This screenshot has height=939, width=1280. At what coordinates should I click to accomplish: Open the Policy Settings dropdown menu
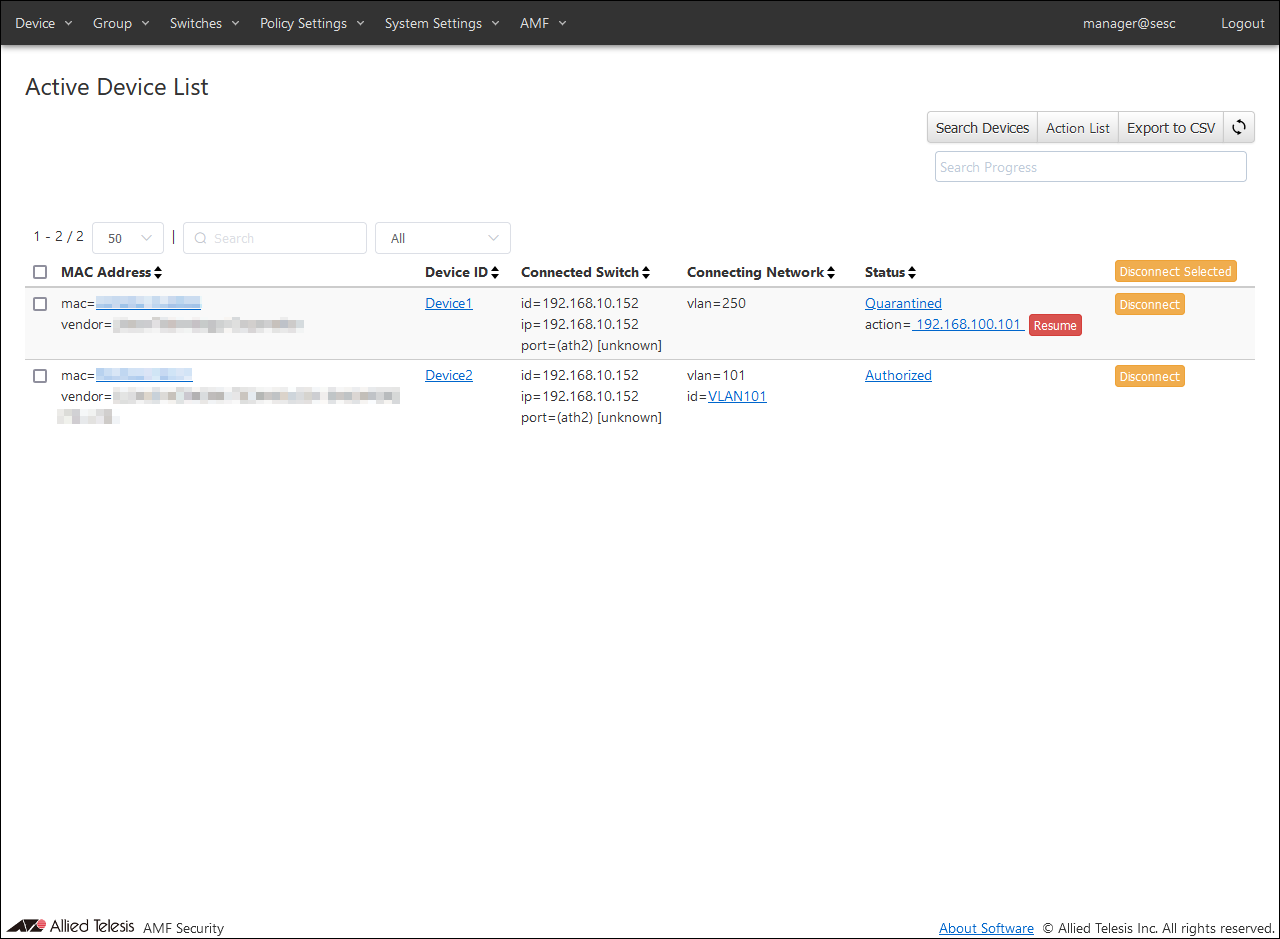pyautogui.click(x=312, y=23)
